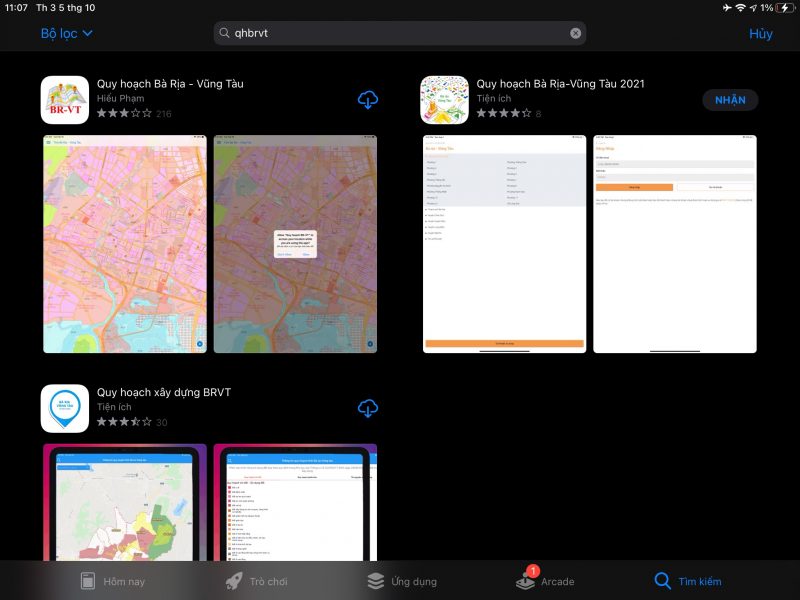Switch to the Ứng dụng tab

coord(402,581)
